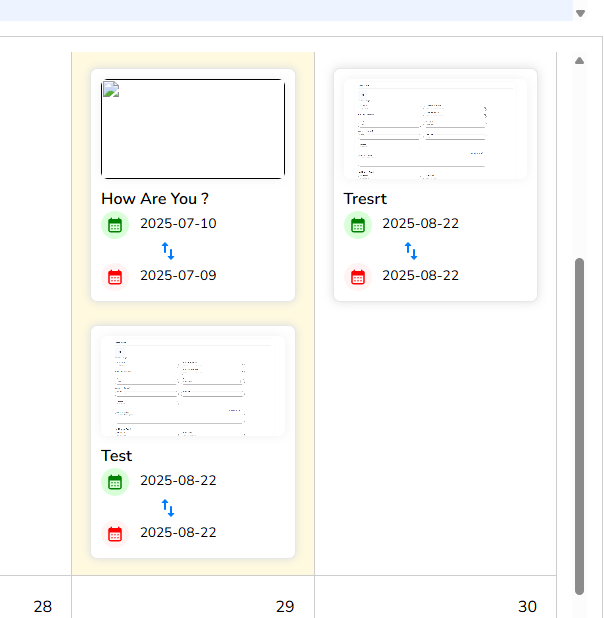Click red calendar icon on How Are You card

(115, 277)
